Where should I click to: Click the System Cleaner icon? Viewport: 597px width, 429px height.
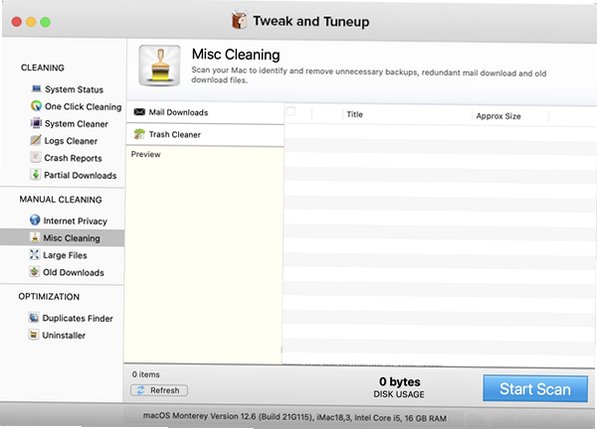click(x=36, y=123)
